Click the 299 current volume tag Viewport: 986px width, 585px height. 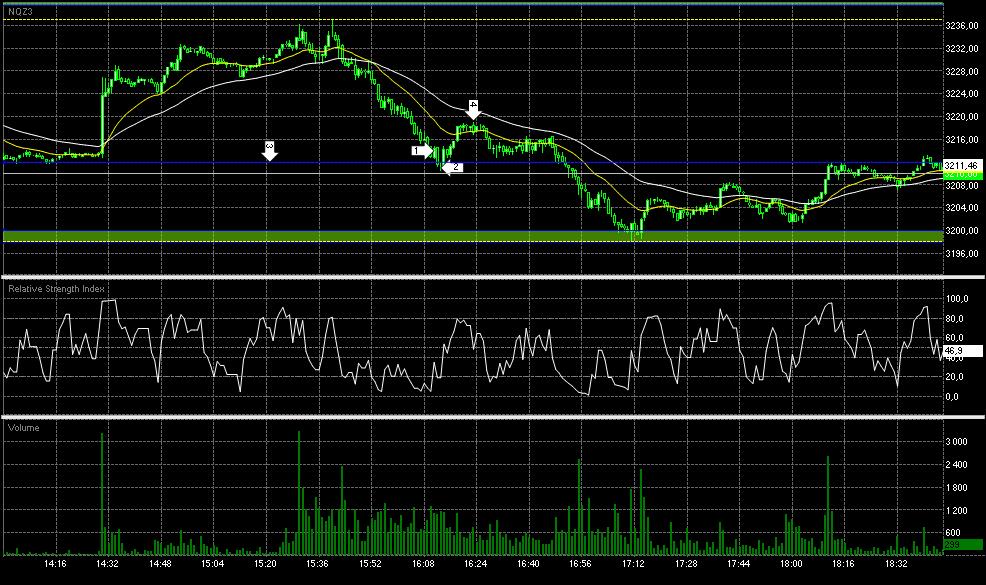coord(962,544)
